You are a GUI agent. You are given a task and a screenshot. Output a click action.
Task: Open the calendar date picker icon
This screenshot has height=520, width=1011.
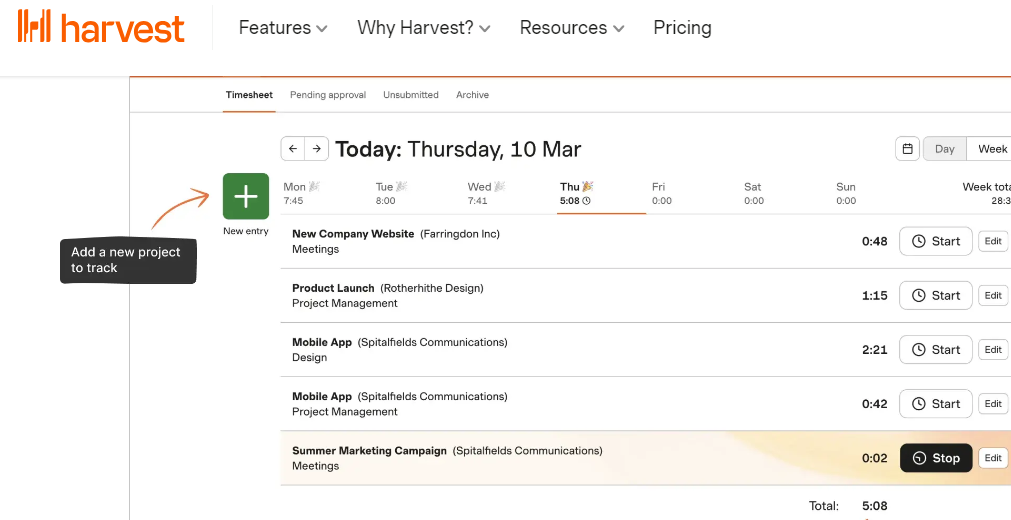907,149
